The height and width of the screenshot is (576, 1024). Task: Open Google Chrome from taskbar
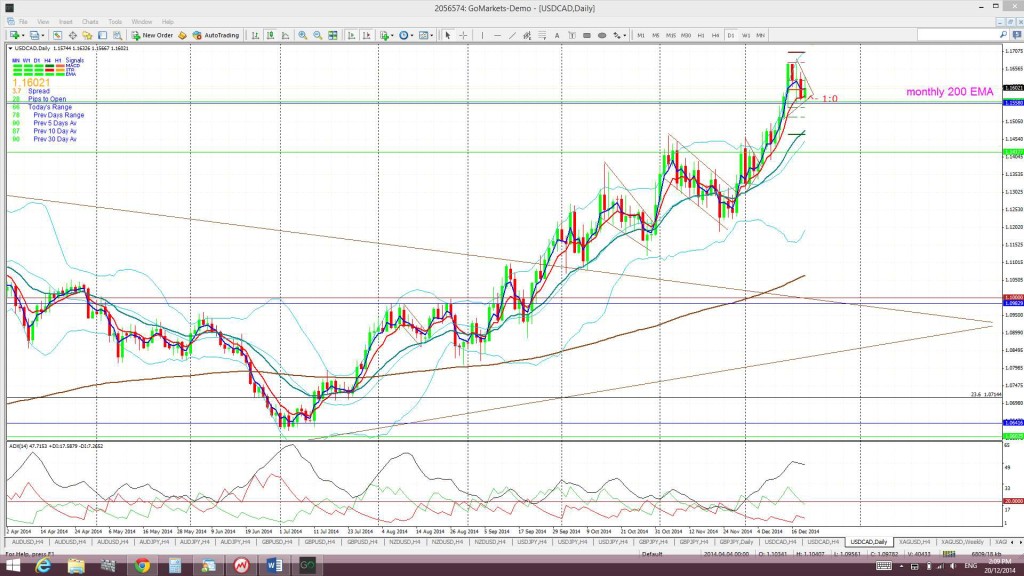(x=142, y=566)
